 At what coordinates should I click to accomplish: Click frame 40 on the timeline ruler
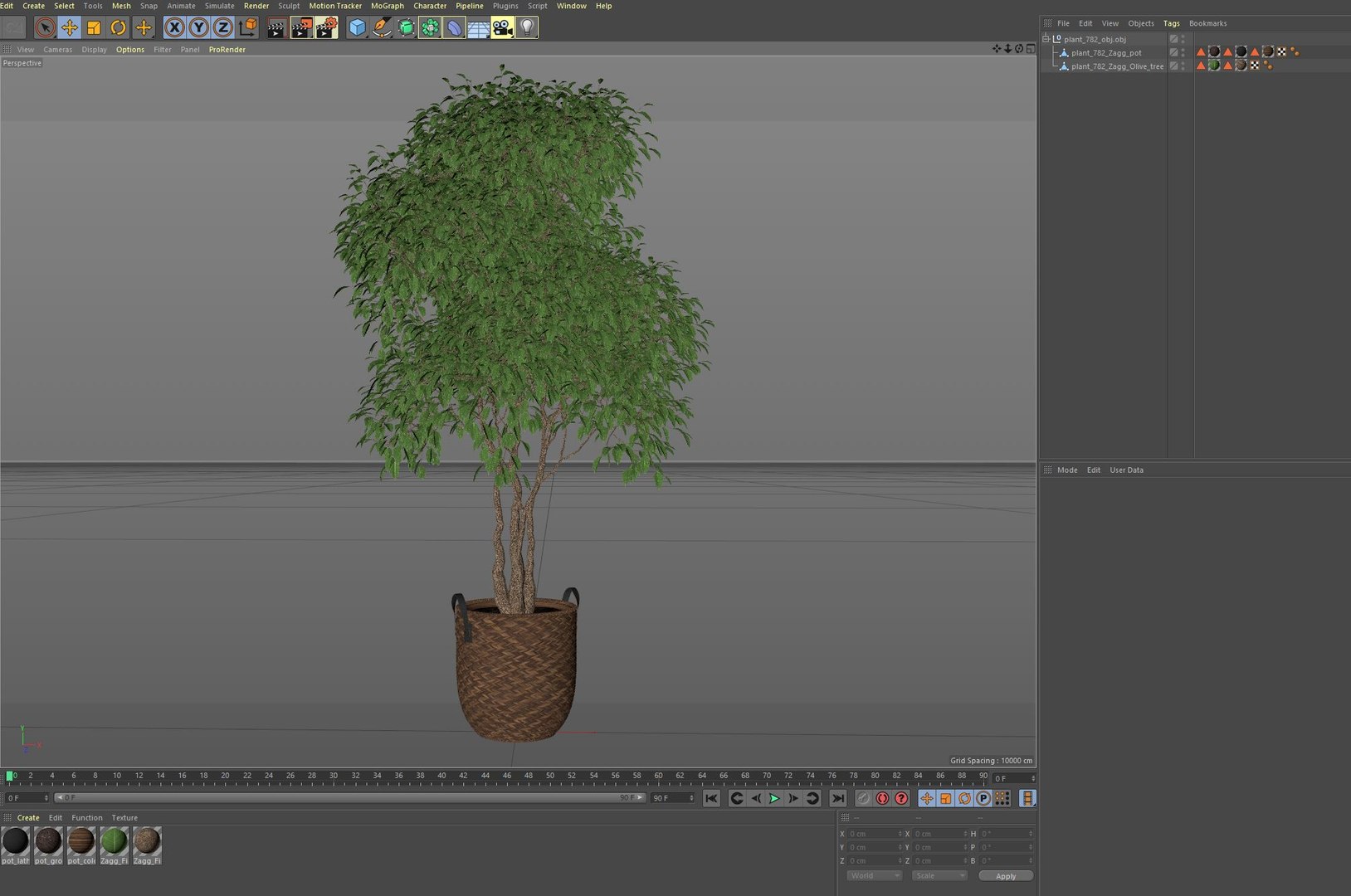[x=441, y=777]
